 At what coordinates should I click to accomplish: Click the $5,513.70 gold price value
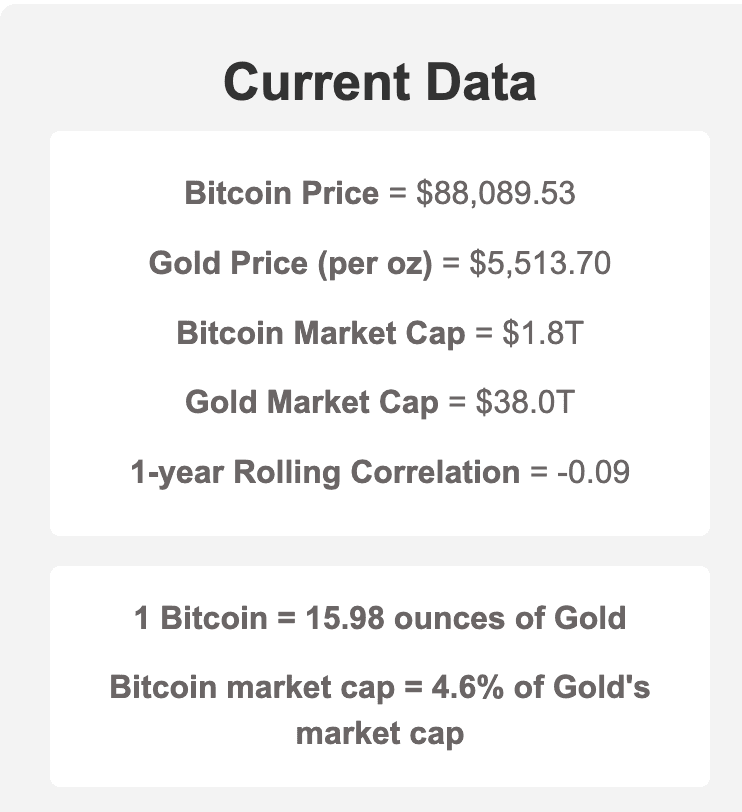pos(540,263)
